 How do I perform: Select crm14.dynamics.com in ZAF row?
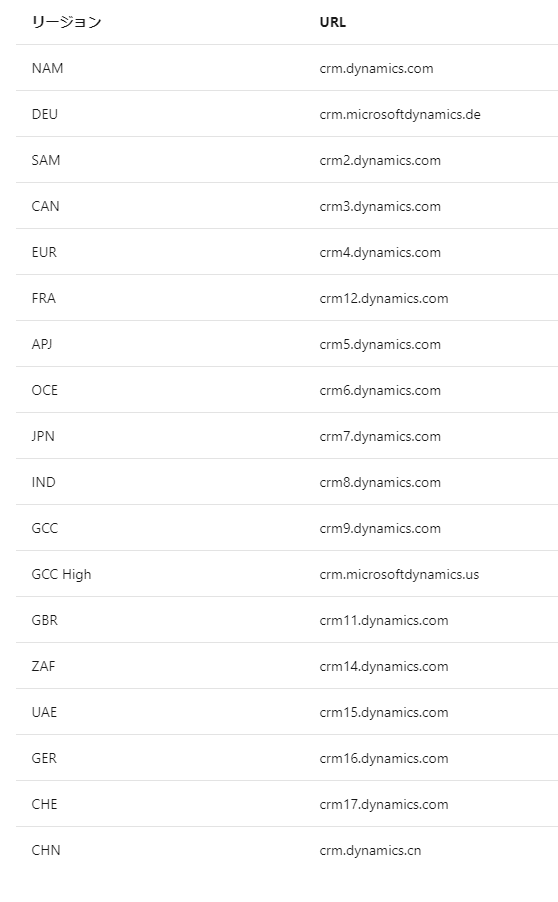pyautogui.click(x=384, y=667)
